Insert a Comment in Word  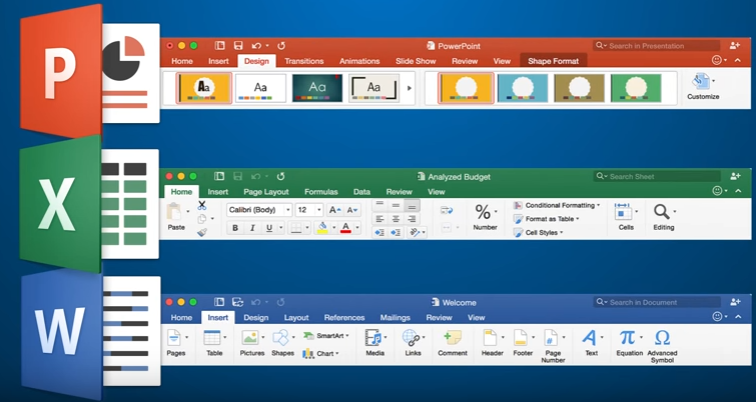pyautogui.click(x=452, y=338)
